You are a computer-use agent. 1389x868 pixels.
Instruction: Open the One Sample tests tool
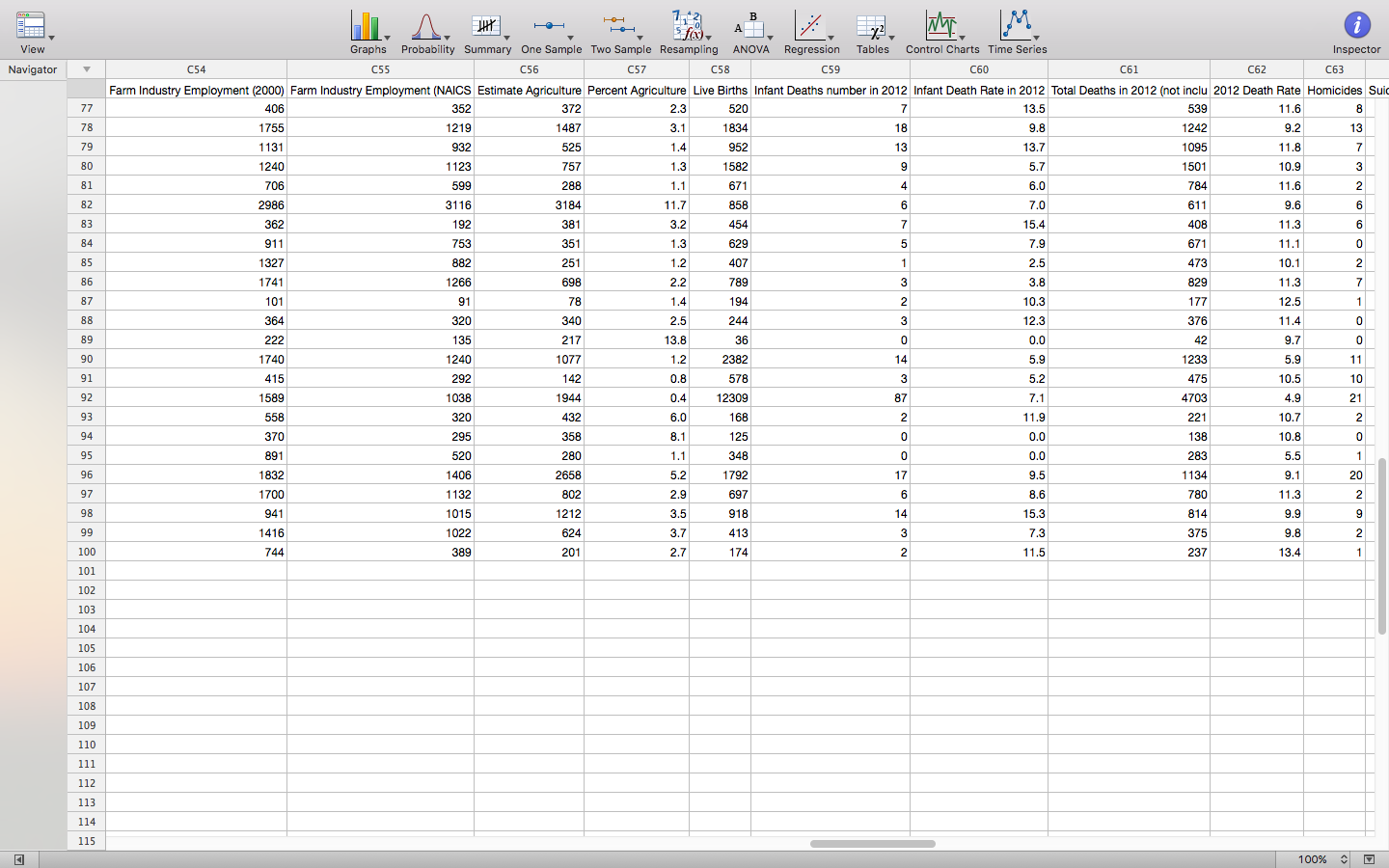(x=551, y=33)
